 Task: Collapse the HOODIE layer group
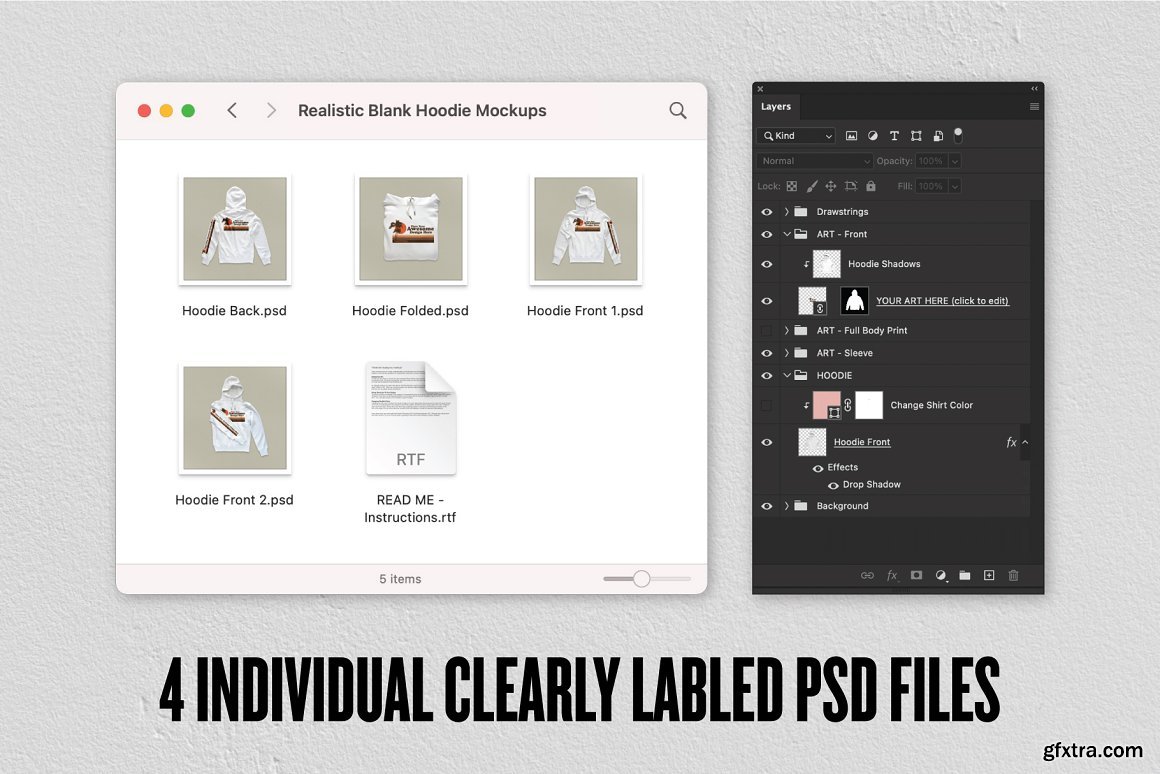[x=787, y=376]
